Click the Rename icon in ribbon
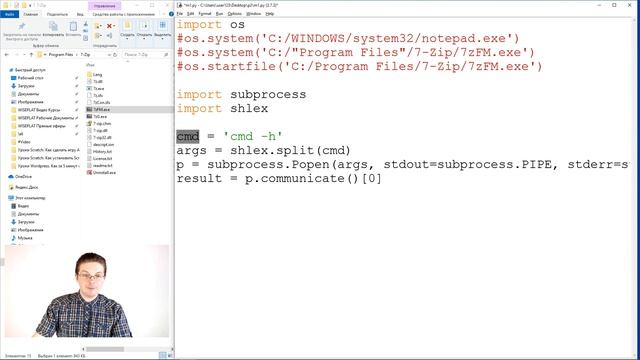Viewport: 640px width, 360px height. tap(109, 36)
